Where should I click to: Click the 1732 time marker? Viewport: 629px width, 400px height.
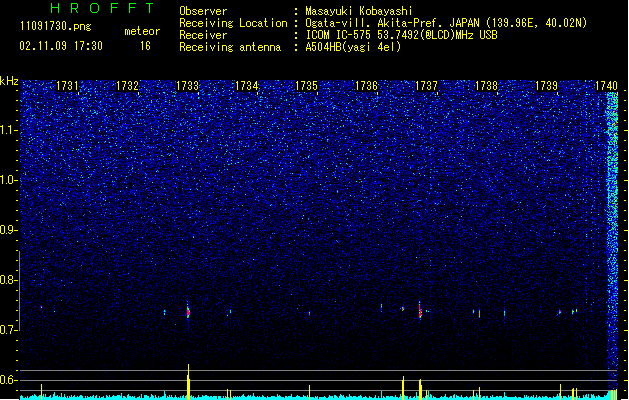127,86
